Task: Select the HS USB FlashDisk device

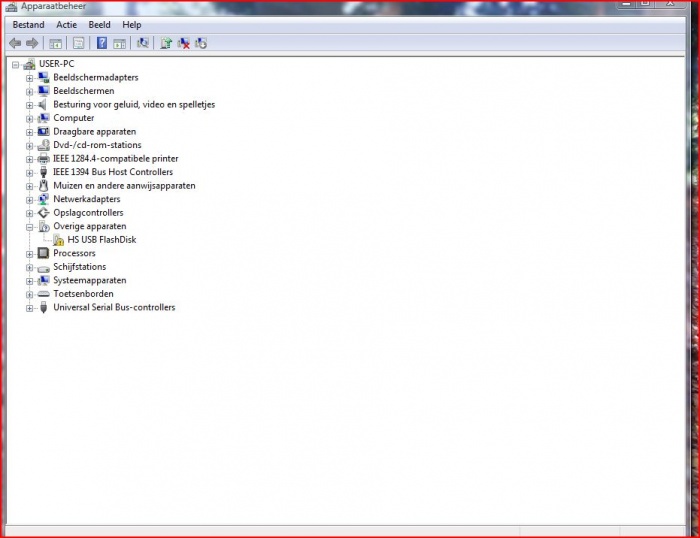Action: [102, 240]
